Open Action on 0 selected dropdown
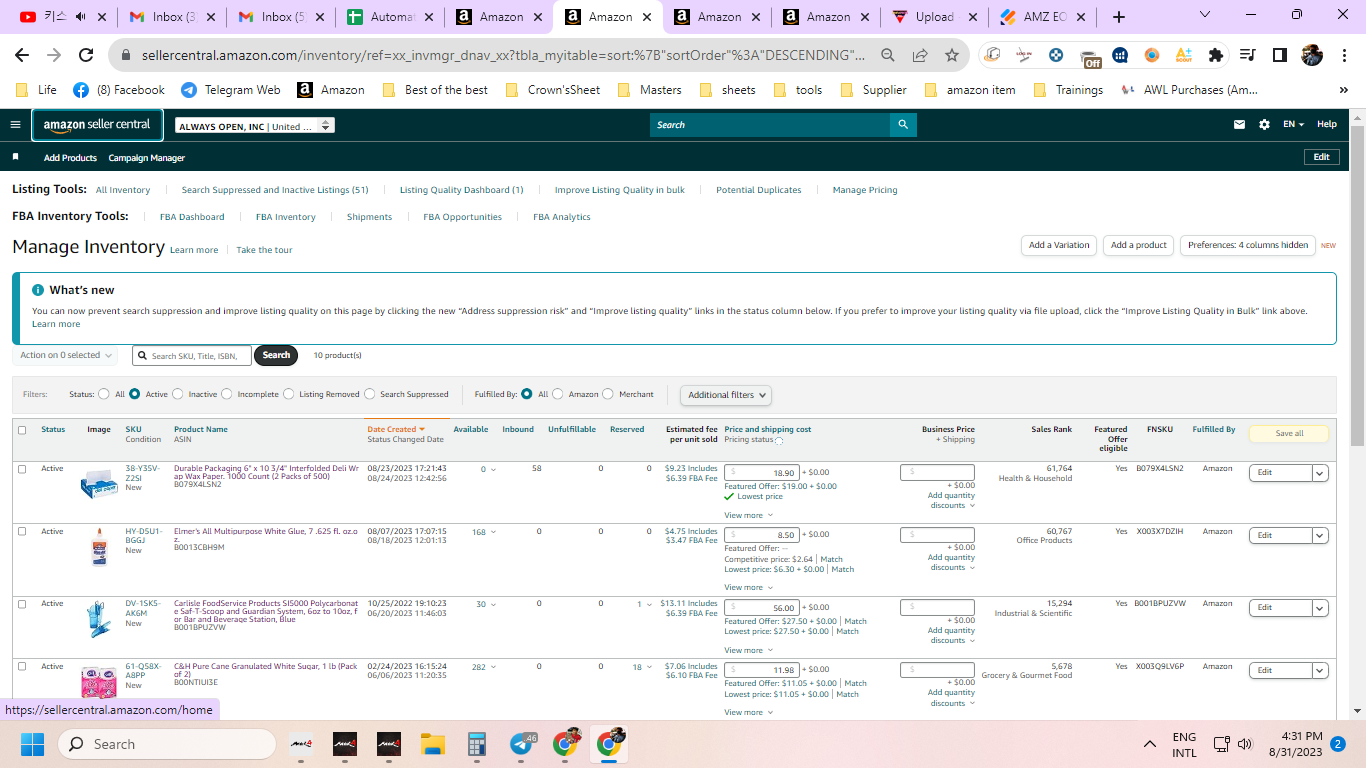The width and height of the screenshot is (1366, 768). [65, 355]
